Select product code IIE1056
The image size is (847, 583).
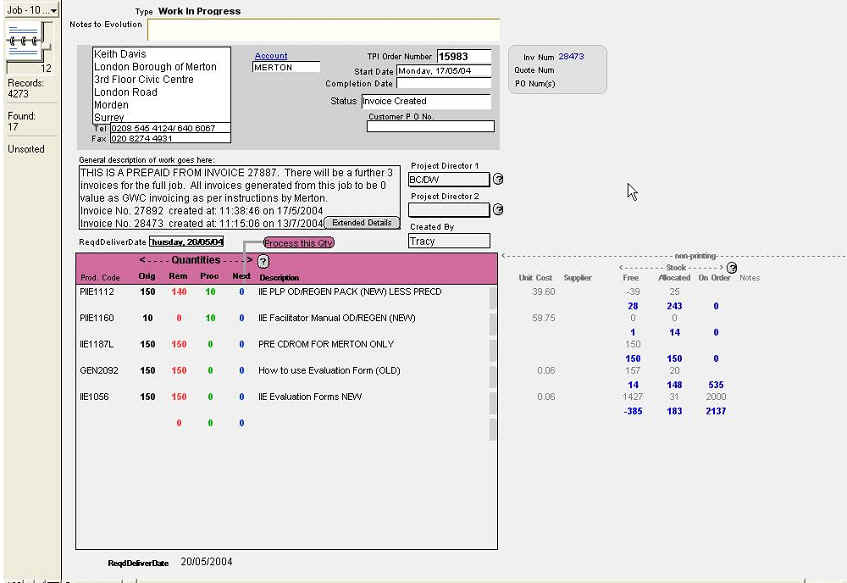(95, 397)
